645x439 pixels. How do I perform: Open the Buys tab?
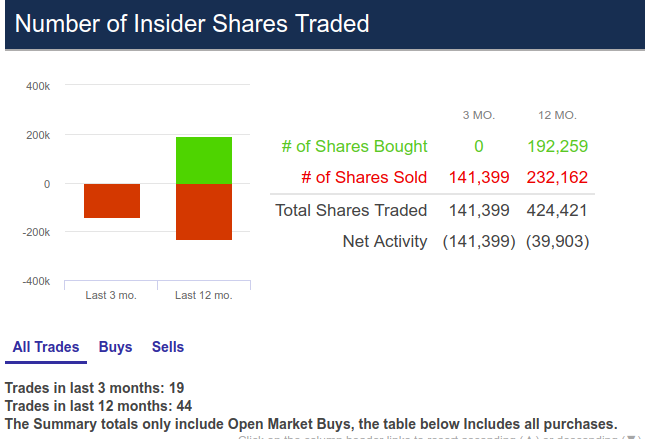(x=115, y=347)
